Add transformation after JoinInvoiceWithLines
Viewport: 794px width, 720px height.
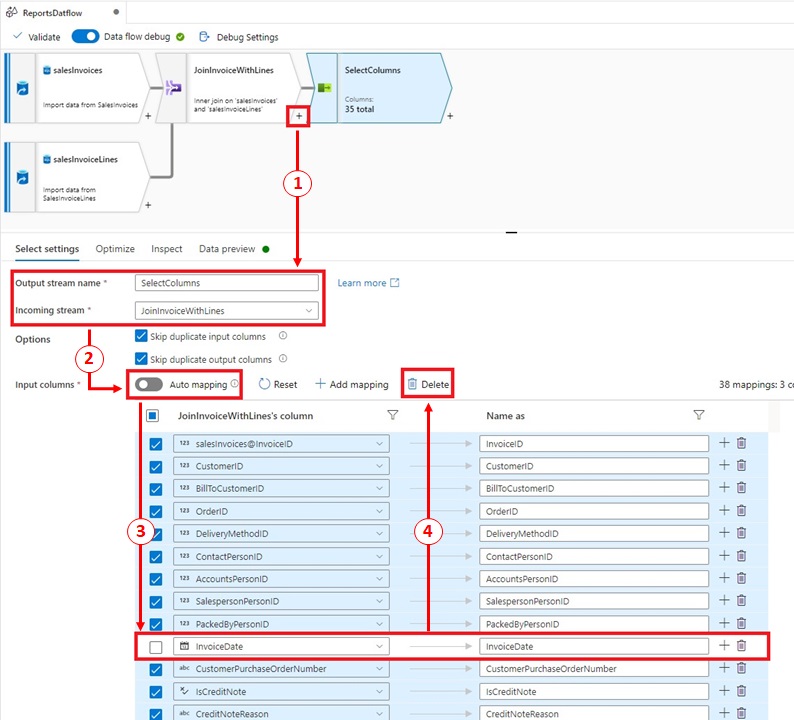pos(299,116)
